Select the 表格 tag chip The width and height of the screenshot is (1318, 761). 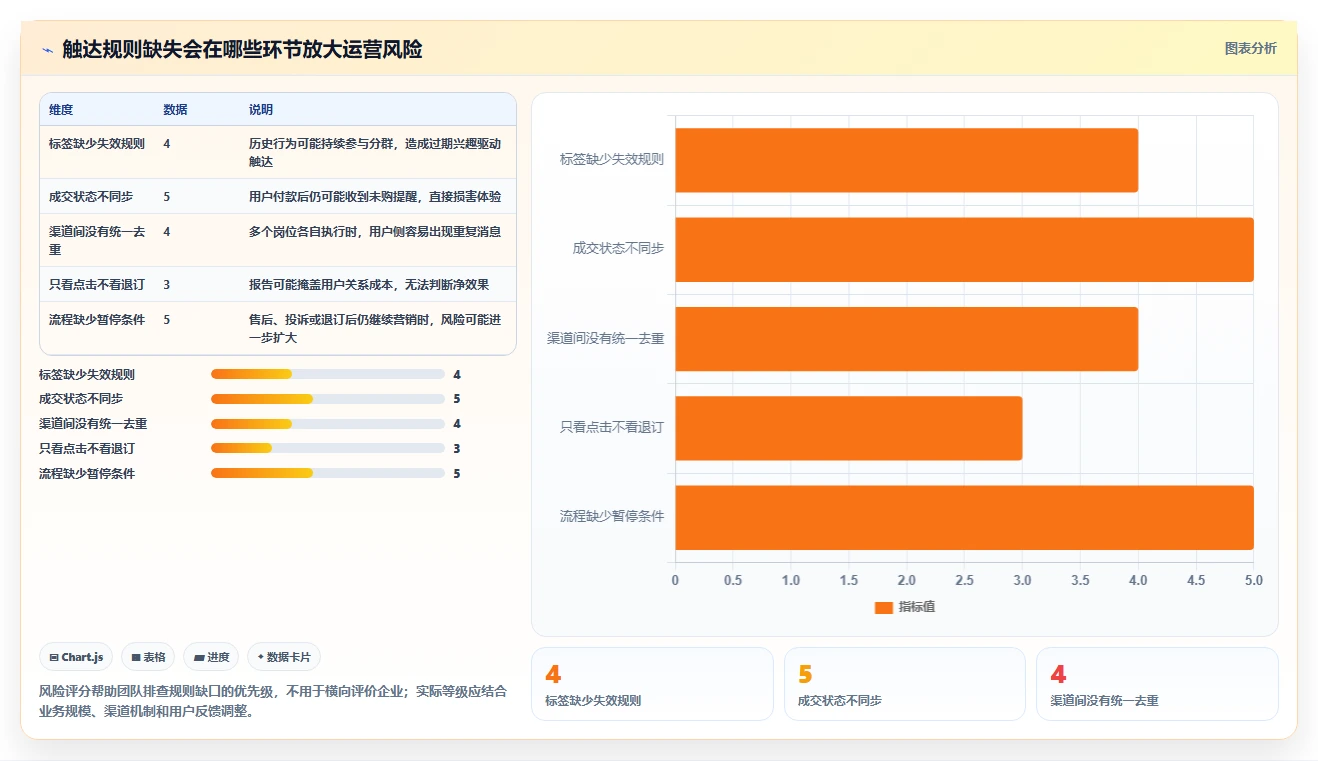click(148, 657)
